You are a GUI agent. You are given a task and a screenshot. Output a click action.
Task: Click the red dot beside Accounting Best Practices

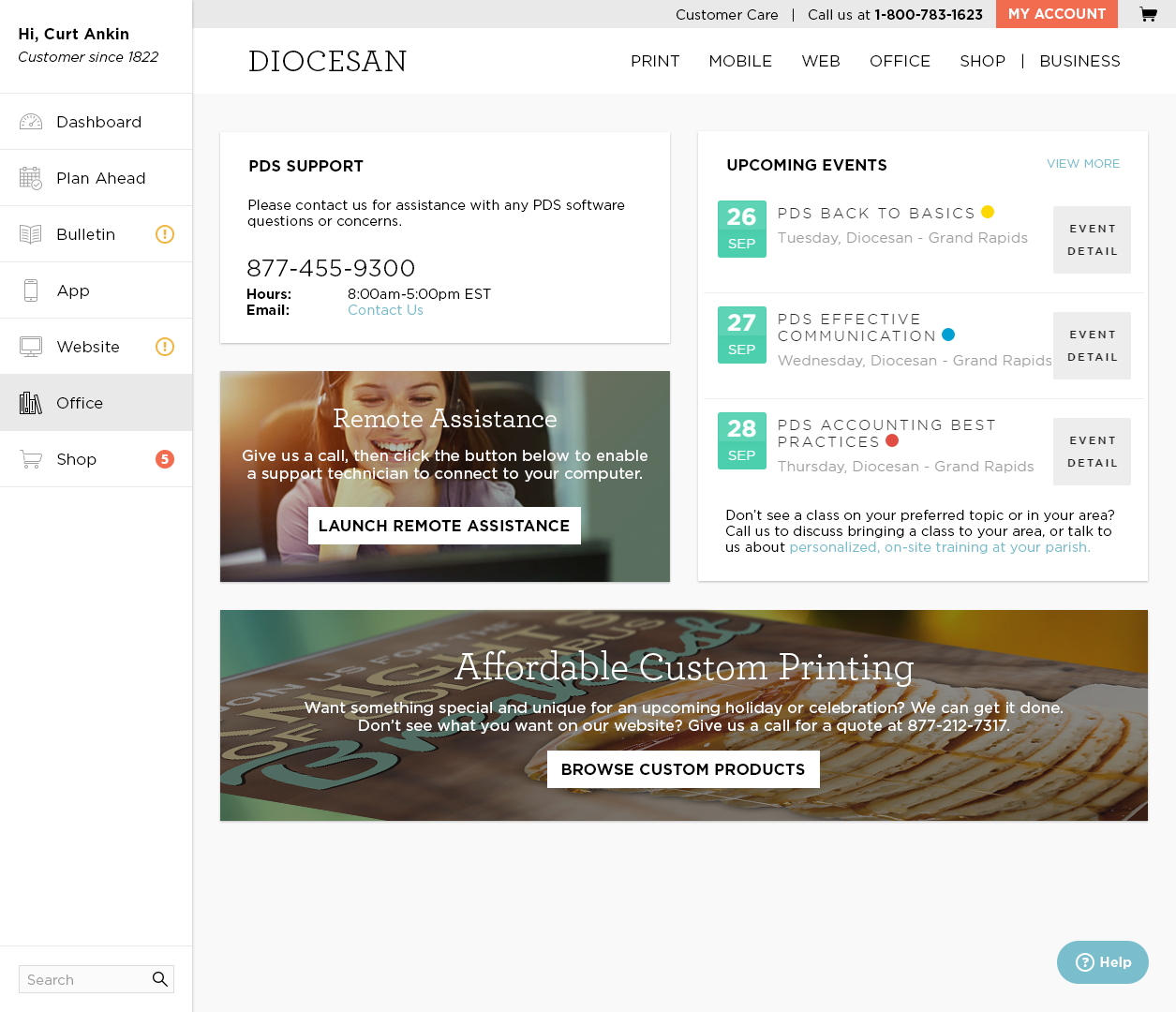pos(892,440)
